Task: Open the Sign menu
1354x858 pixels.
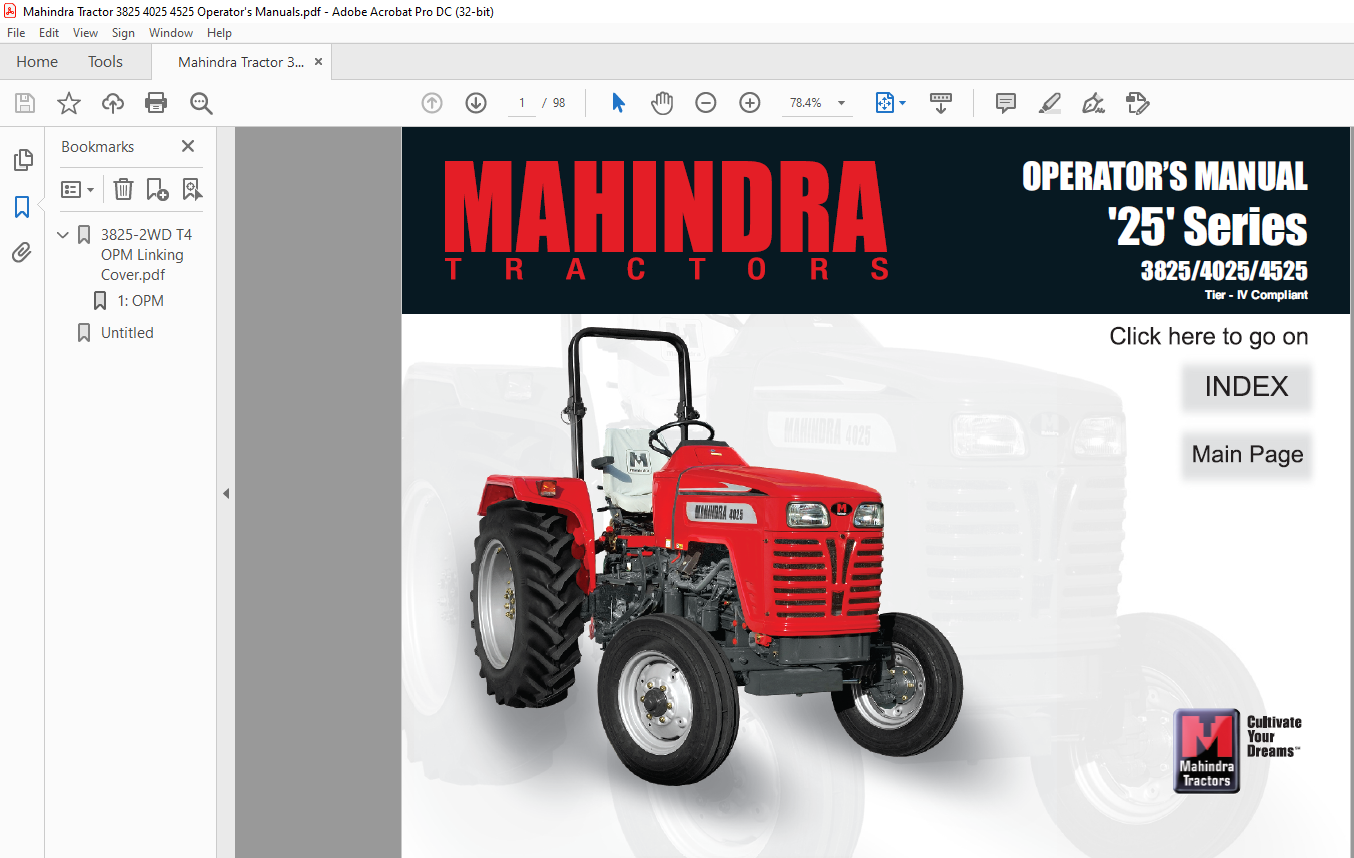Action: coord(123,33)
